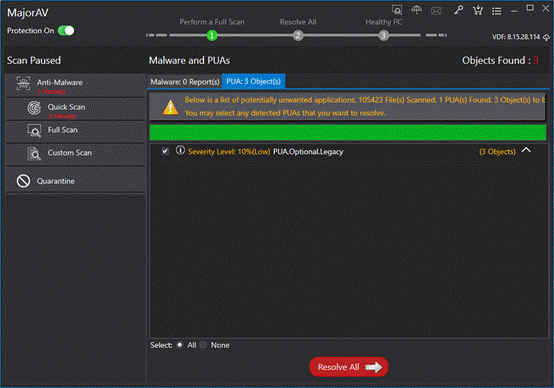Open the envelope messages icon
This screenshot has width=554, height=388.
click(x=436, y=11)
